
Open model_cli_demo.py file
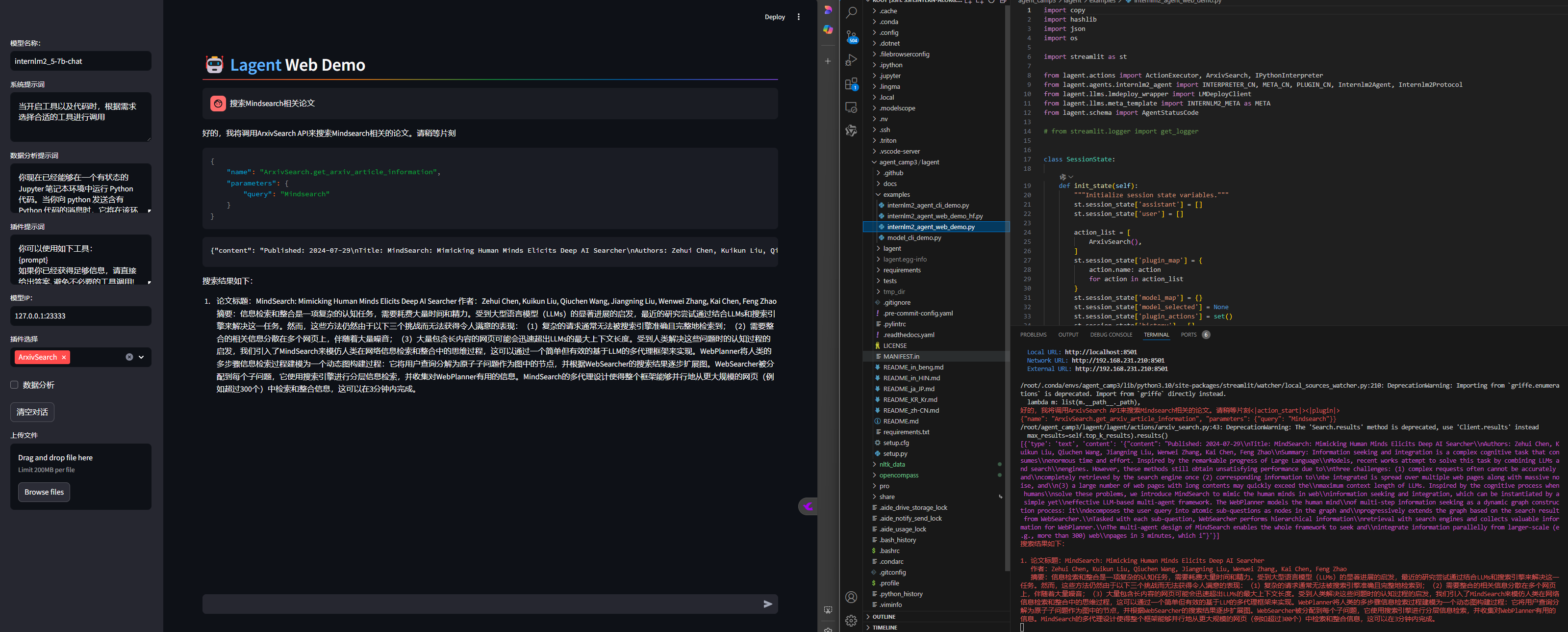click(913, 237)
